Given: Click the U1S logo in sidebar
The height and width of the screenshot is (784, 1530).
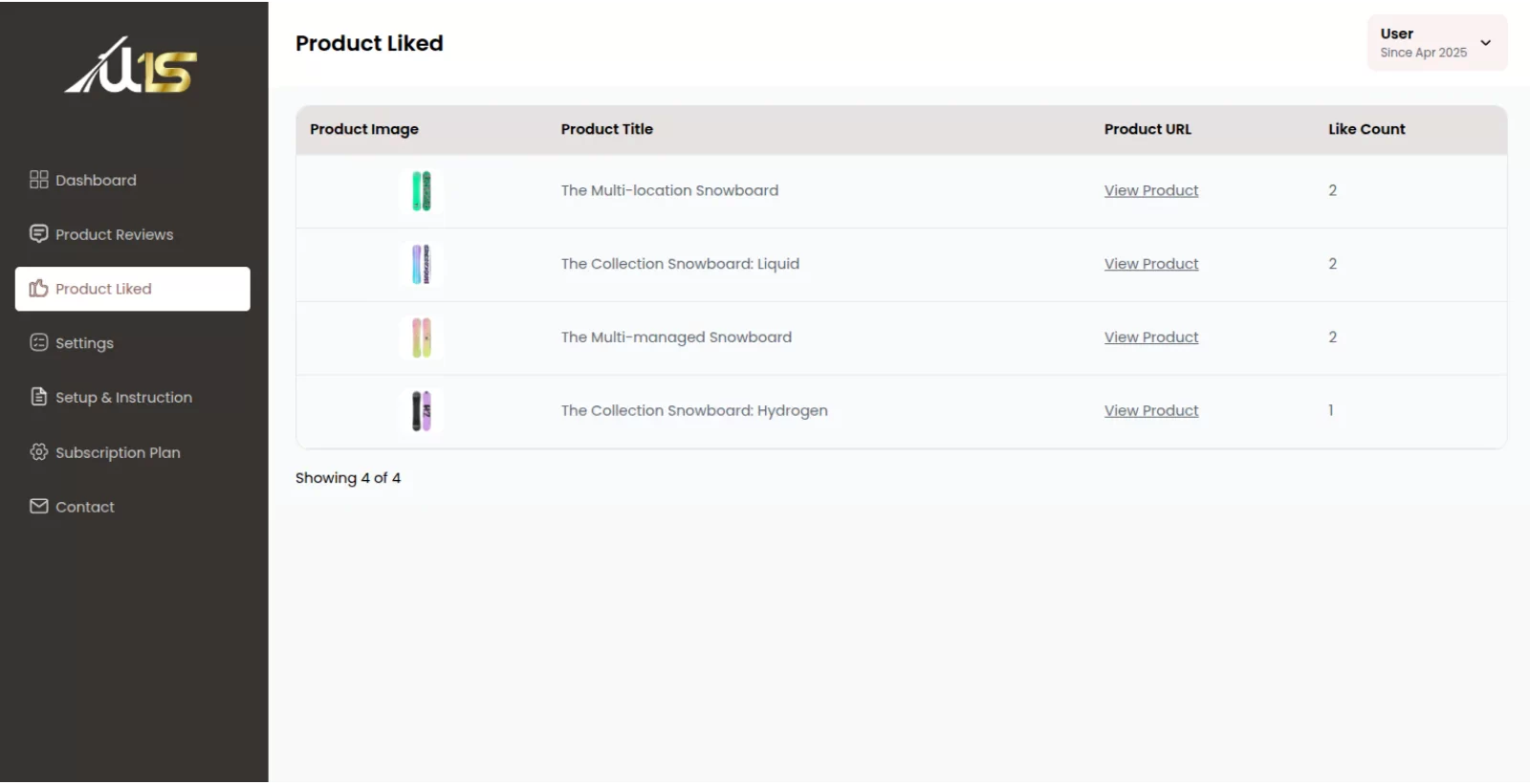Looking at the screenshot, I should (131, 66).
